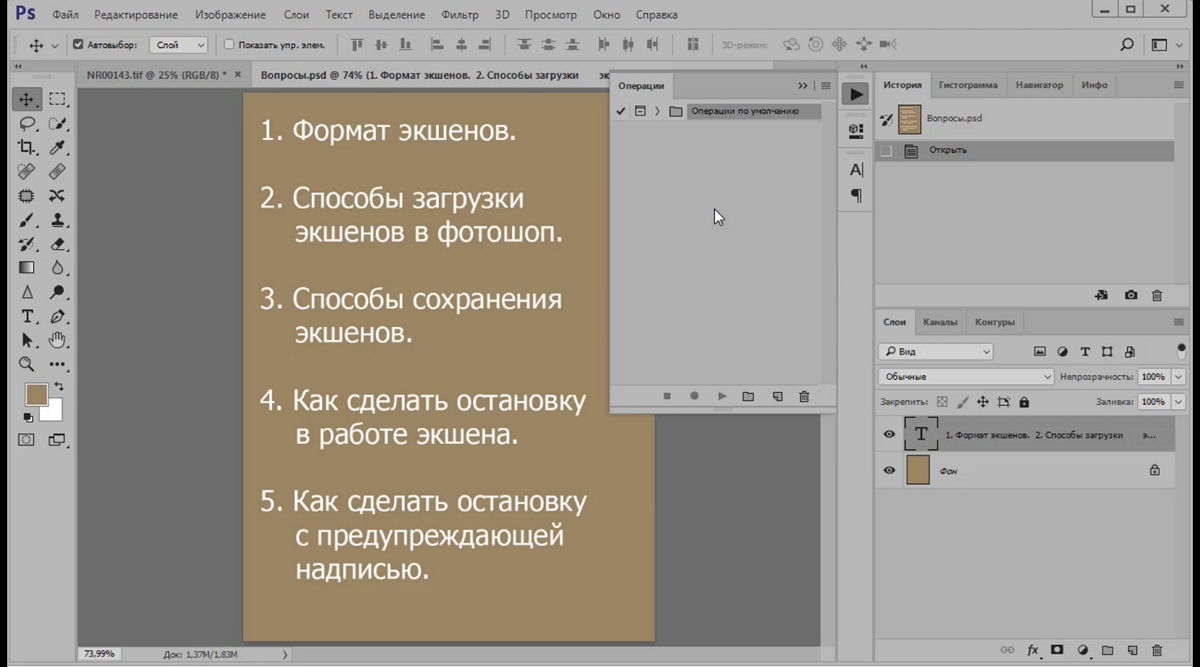Toggle 'Показать упр. элем.' checkbox
The height and width of the screenshot is (667, 1200).
pyautogui.click(x=229, y=45)
